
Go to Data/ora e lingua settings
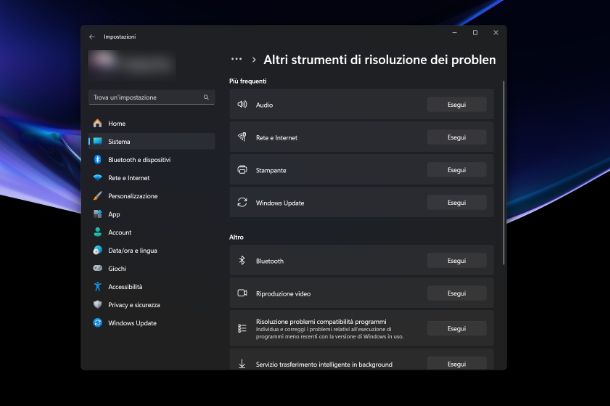(132, 250)
